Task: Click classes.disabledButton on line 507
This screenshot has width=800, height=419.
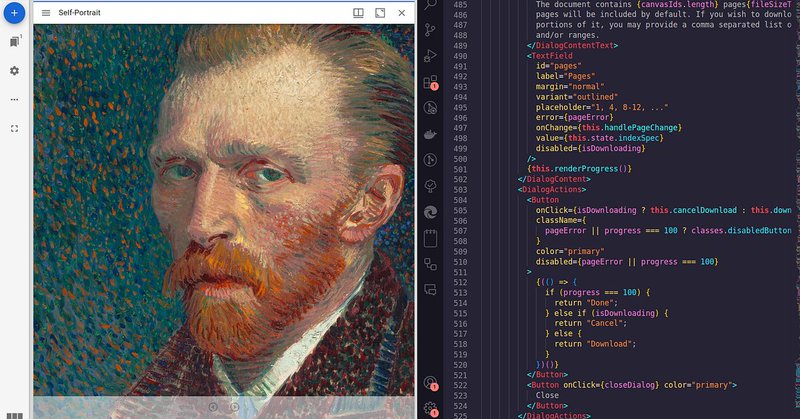Action: pos(742,231)
